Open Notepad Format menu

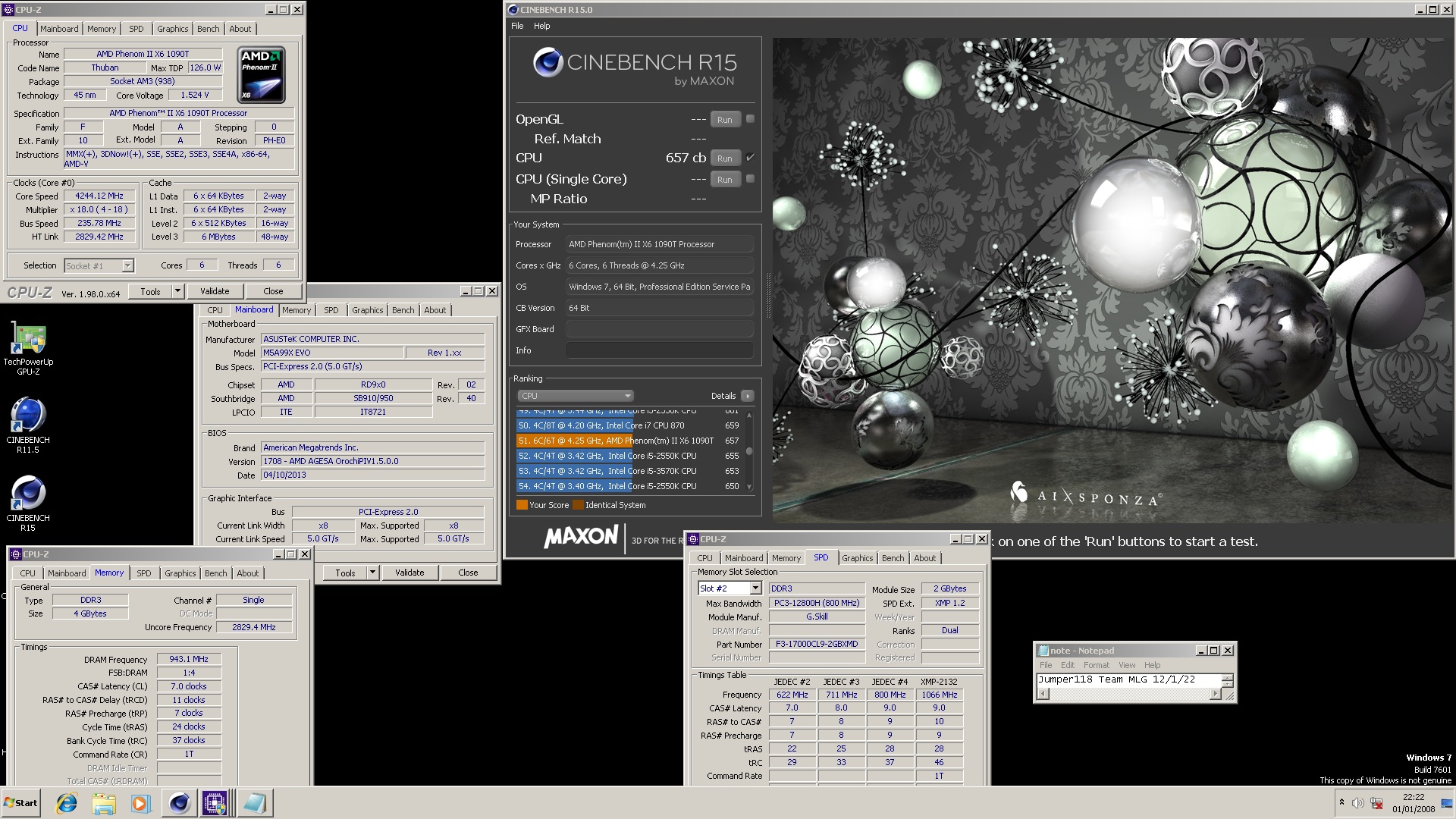pos(1096,665)
